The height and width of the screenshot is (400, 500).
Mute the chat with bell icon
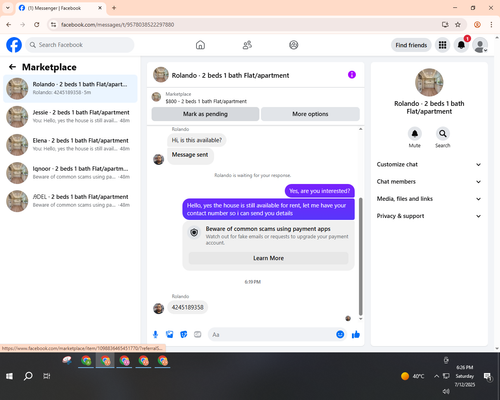[x=415, y=134]
